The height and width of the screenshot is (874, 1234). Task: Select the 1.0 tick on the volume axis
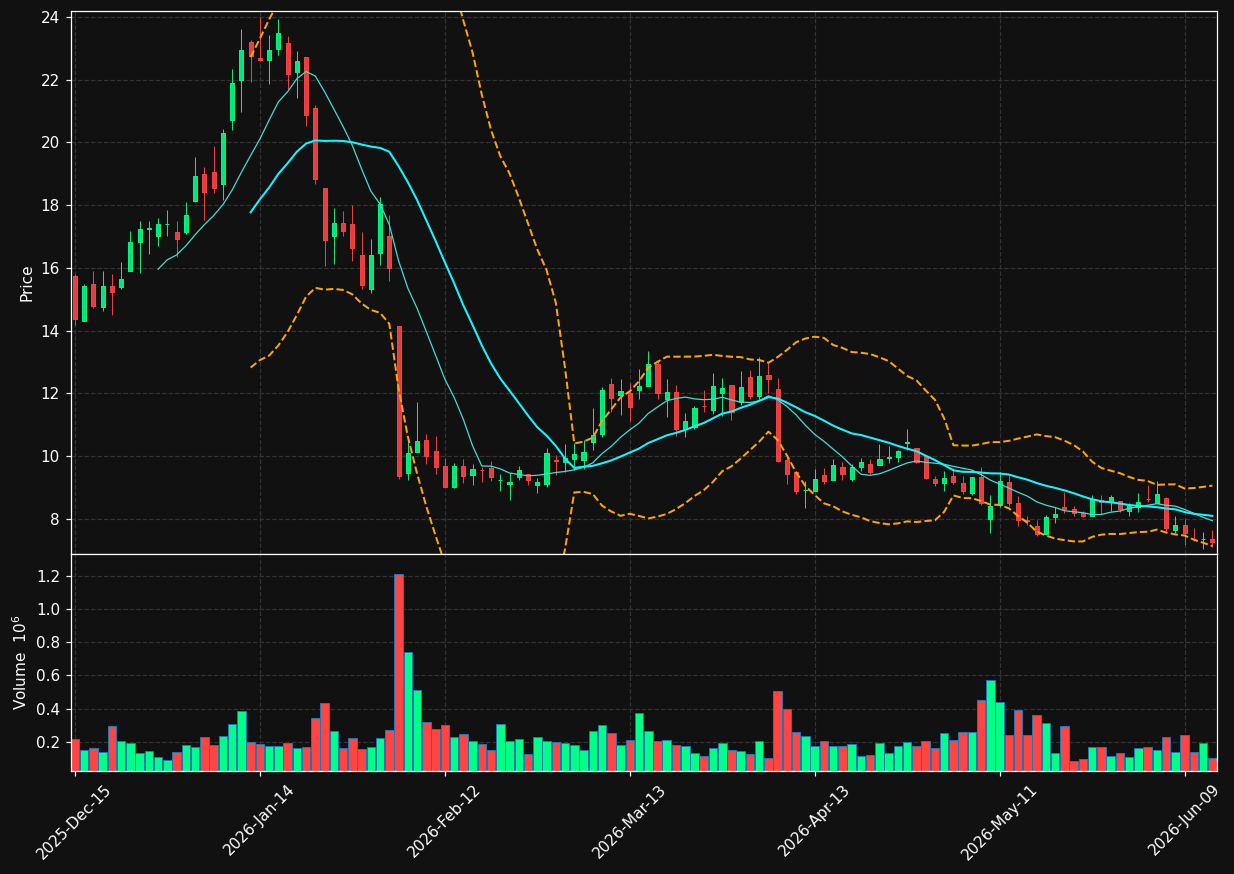50,610
